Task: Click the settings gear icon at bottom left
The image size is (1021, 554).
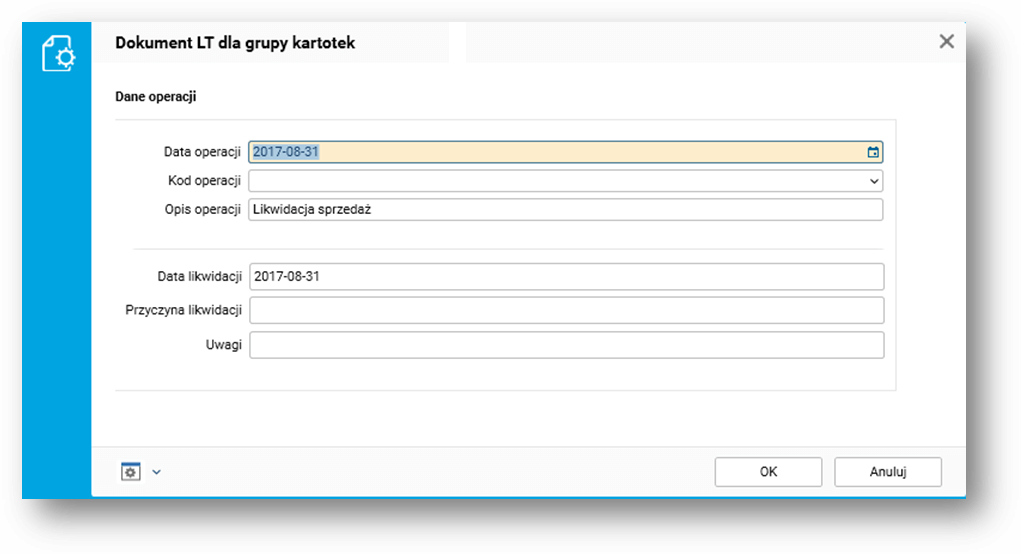Action: coord(131,472)
